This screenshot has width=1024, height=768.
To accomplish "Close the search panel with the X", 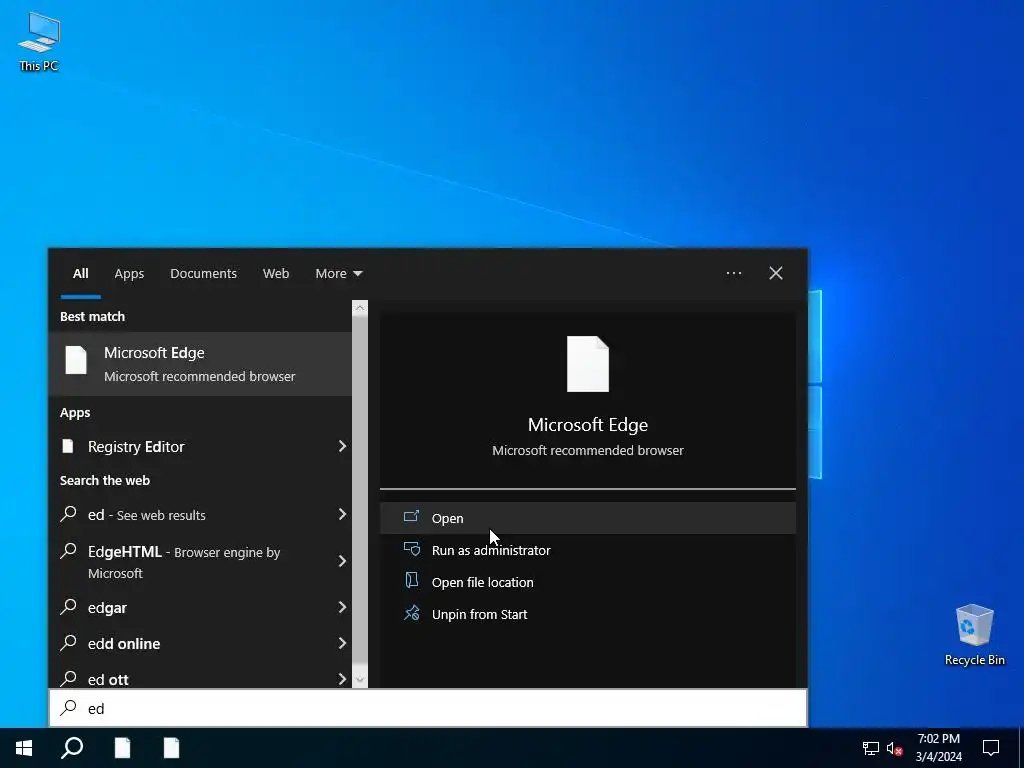I will pyautogui.click(x=776, y=273).
